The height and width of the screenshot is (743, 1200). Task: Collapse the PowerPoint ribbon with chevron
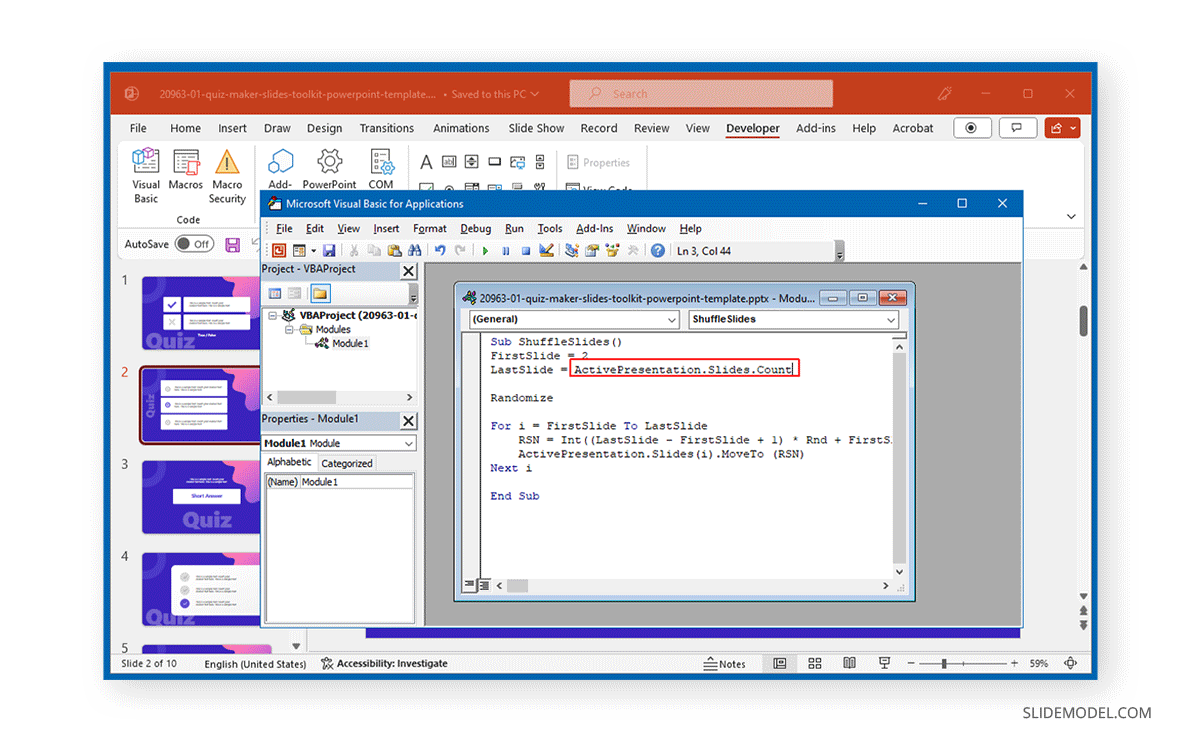pos(1071,217)
